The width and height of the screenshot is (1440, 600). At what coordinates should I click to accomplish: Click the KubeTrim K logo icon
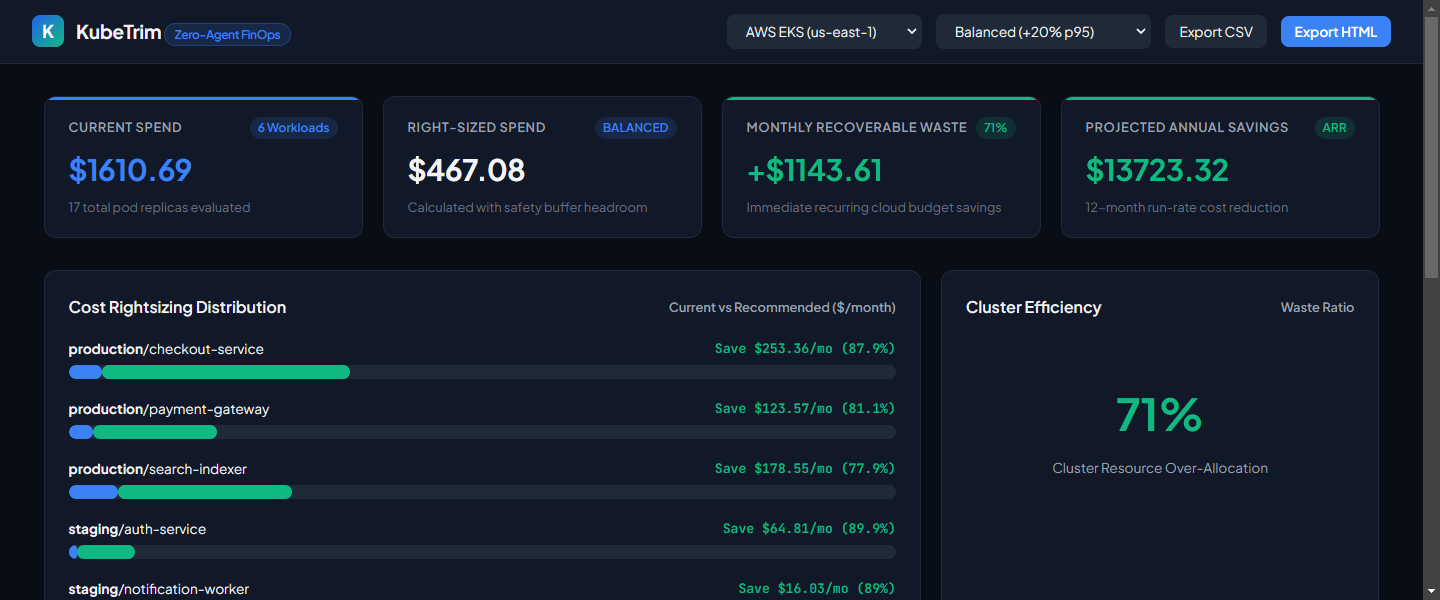tap(48, 32)
